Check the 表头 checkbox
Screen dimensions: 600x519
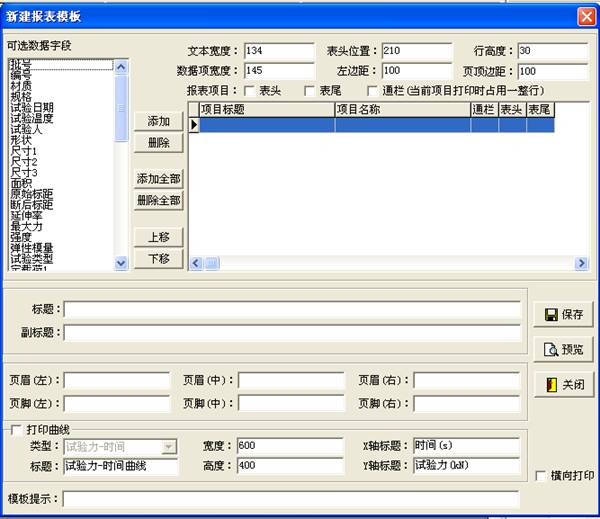pyautogui.click(x=249, y=91)
